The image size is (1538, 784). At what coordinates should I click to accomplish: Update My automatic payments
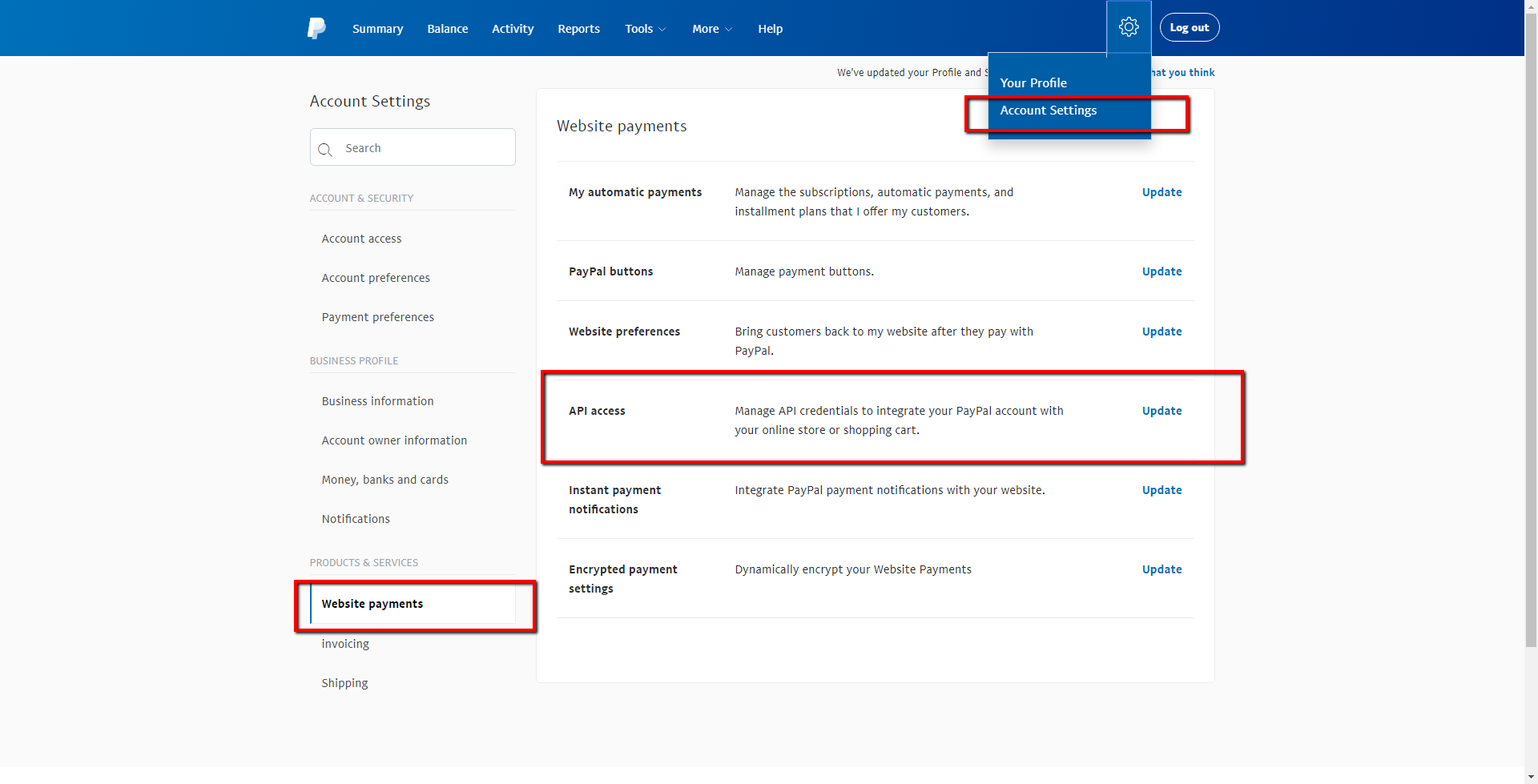[x=1162, y=192]
